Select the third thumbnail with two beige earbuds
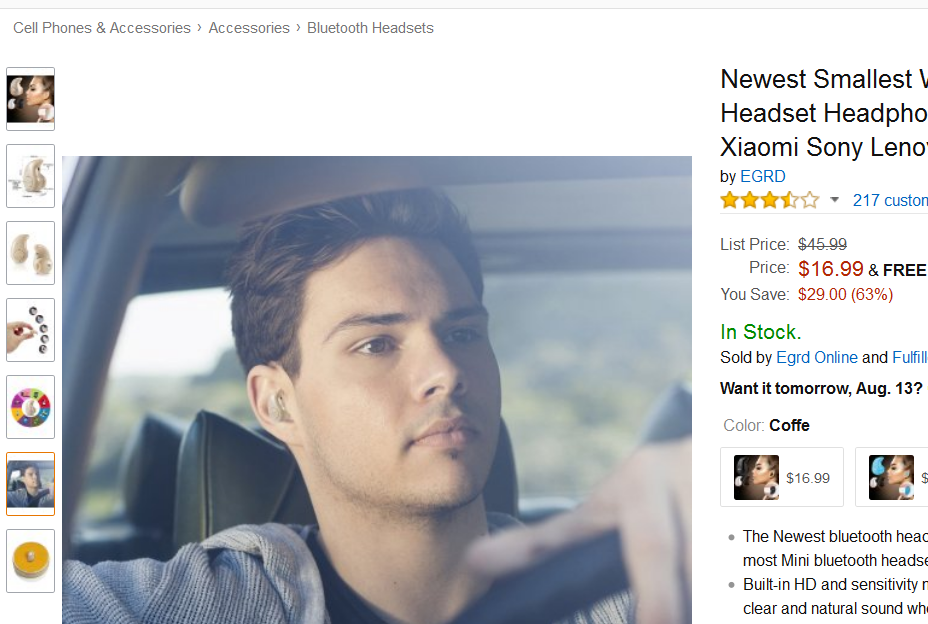 click(31, 253)
